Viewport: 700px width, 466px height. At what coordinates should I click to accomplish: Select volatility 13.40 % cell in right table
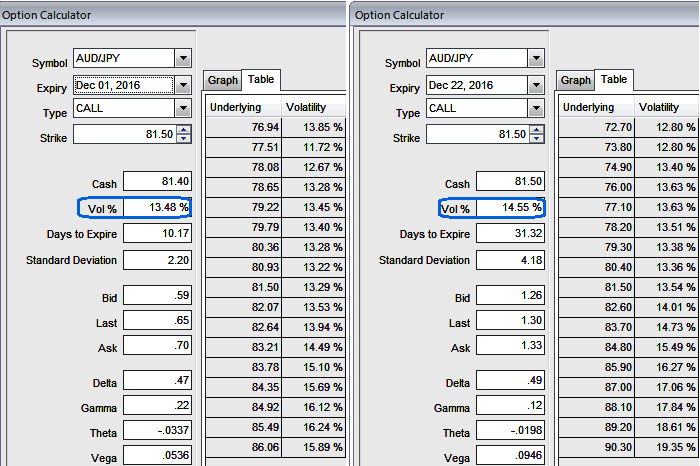tap(667, 167)
